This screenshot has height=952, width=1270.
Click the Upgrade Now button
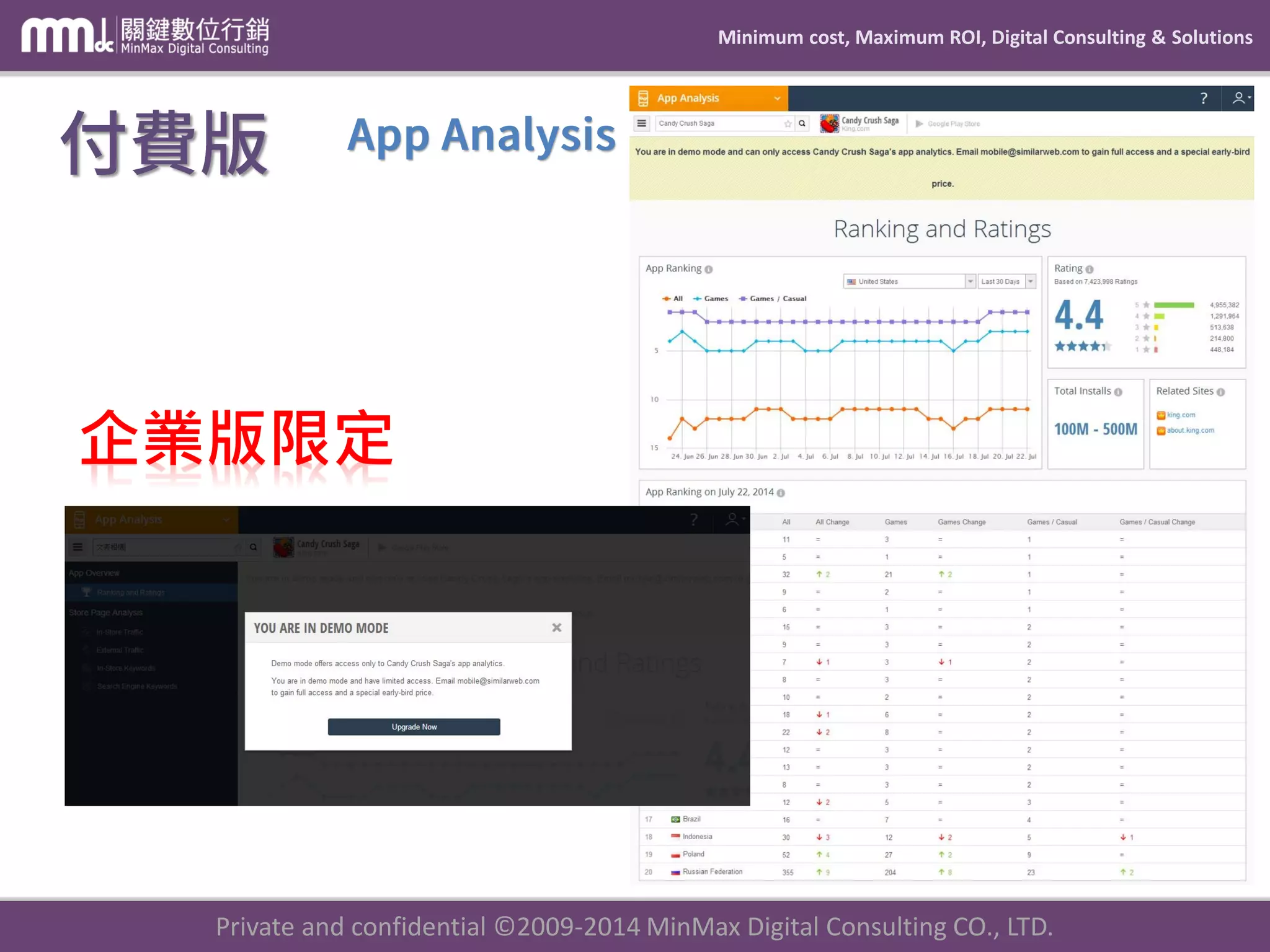pyautogui.click(x=414, y=727)
